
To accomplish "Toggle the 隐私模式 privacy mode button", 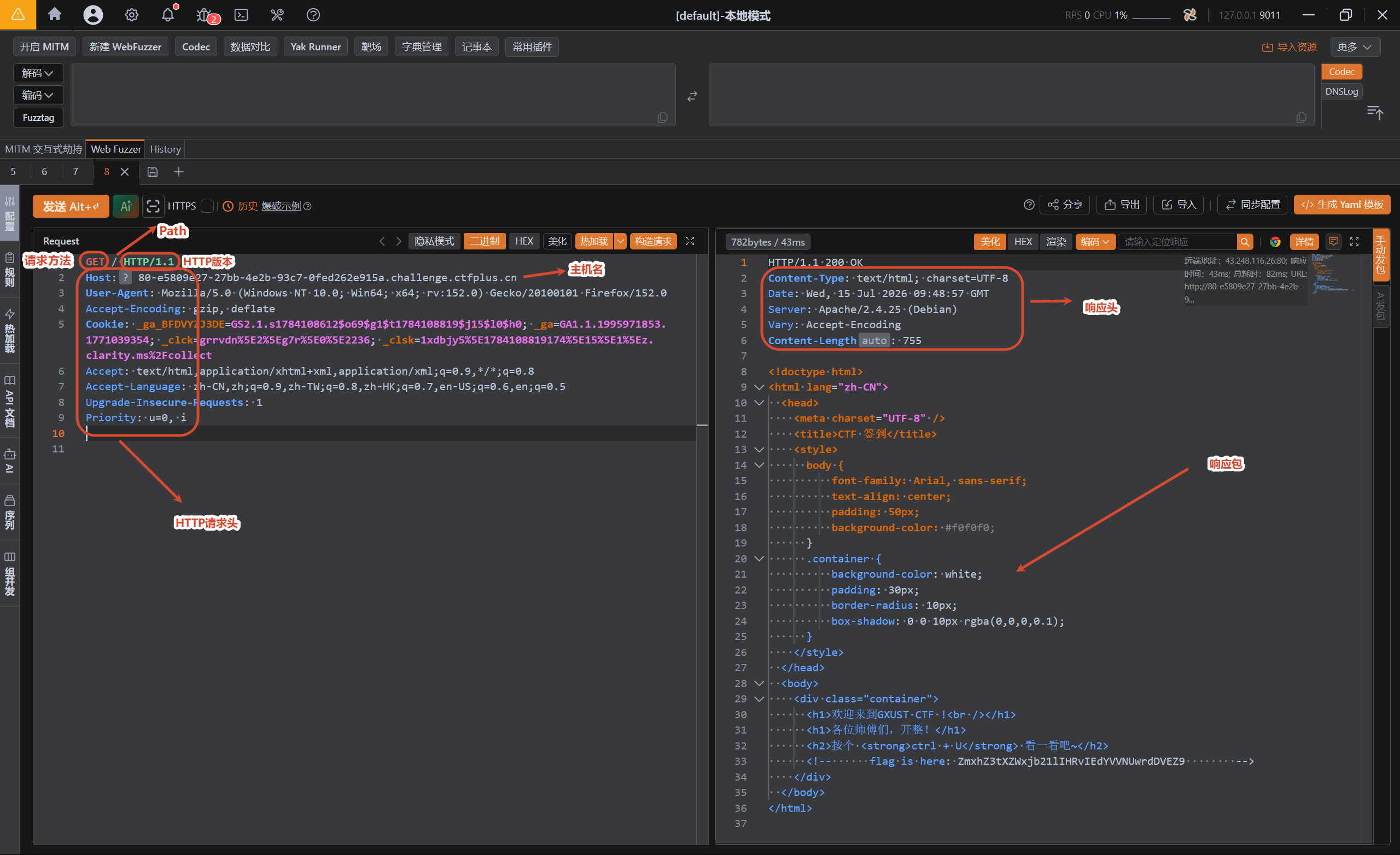I will tap(434, 241).
